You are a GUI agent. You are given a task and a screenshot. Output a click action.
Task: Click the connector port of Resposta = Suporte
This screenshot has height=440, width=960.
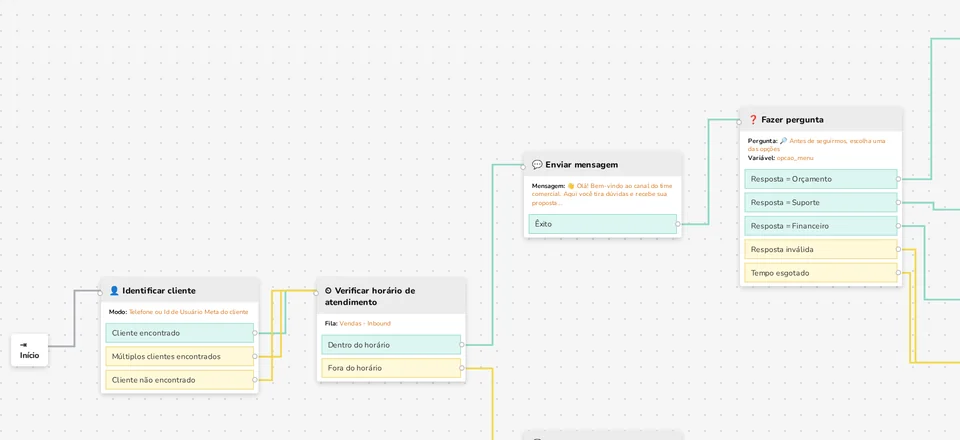point(898,203)
